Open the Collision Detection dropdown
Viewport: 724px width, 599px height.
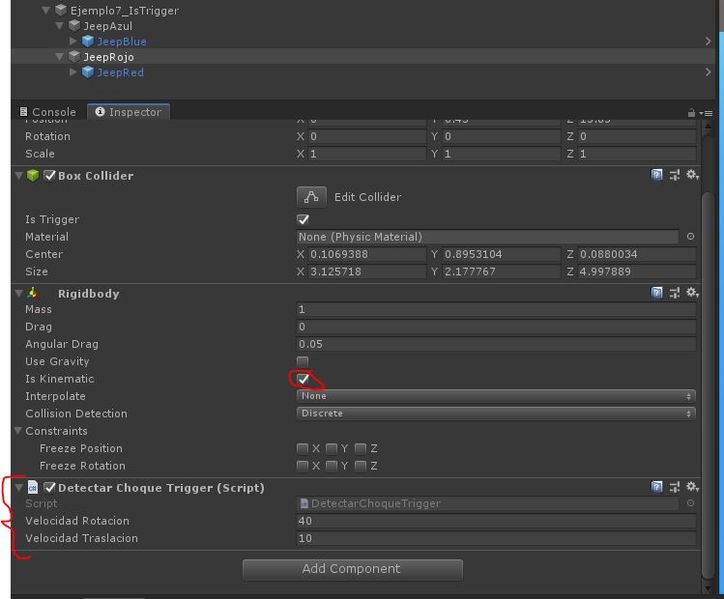click(496, 413)
